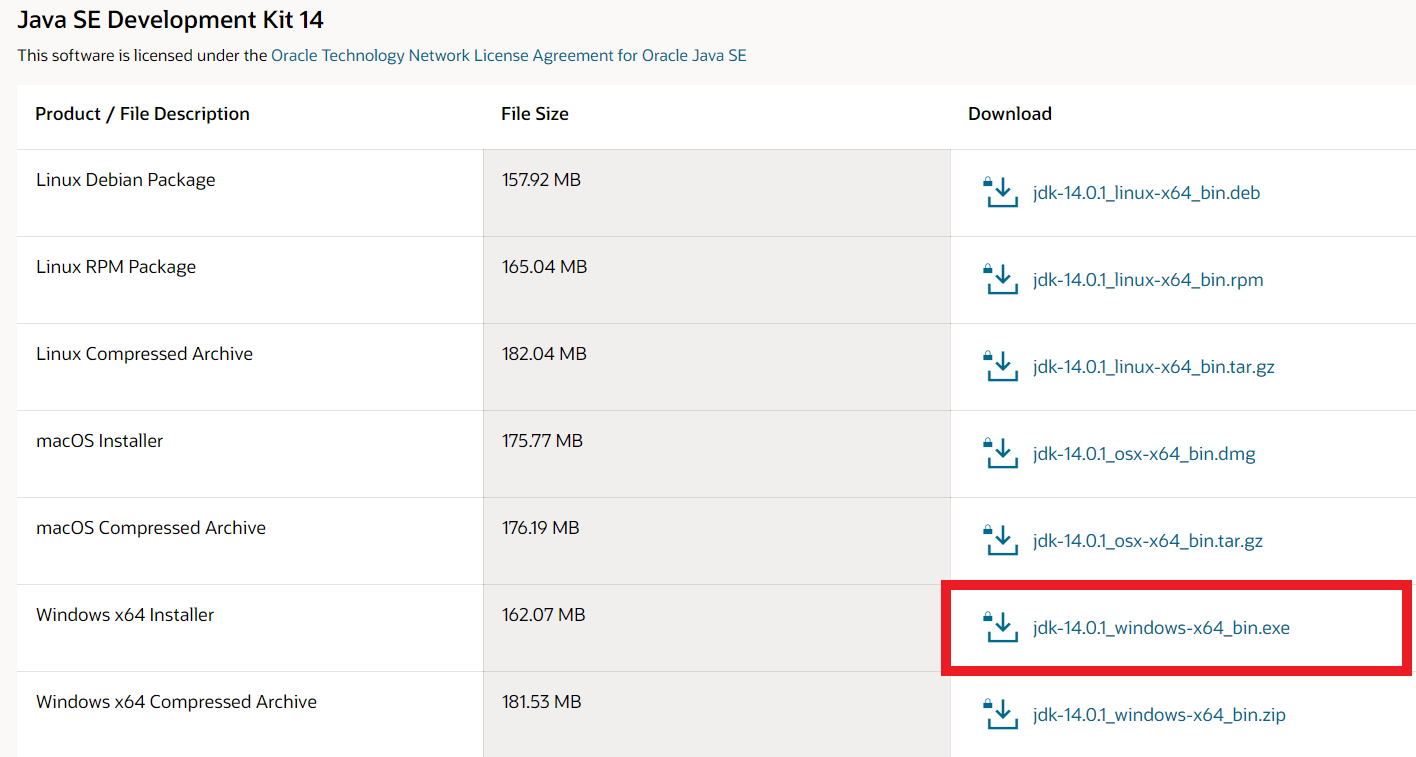The width and height of the screenshot is (1416, 757).
Task: Download jdk-14.0.1_windows-x64_bin.exe link
Action: click(x=1161, y=628)
